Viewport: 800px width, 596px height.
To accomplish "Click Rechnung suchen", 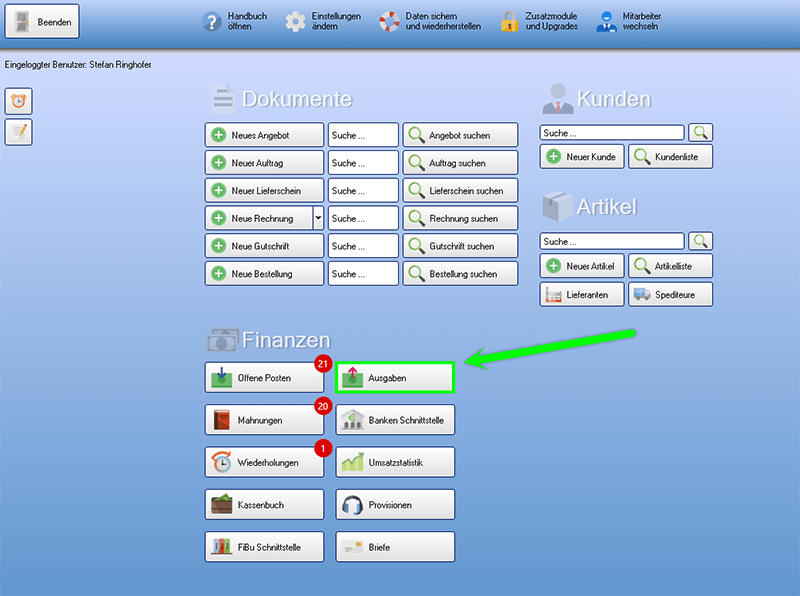I will [461, 218].
